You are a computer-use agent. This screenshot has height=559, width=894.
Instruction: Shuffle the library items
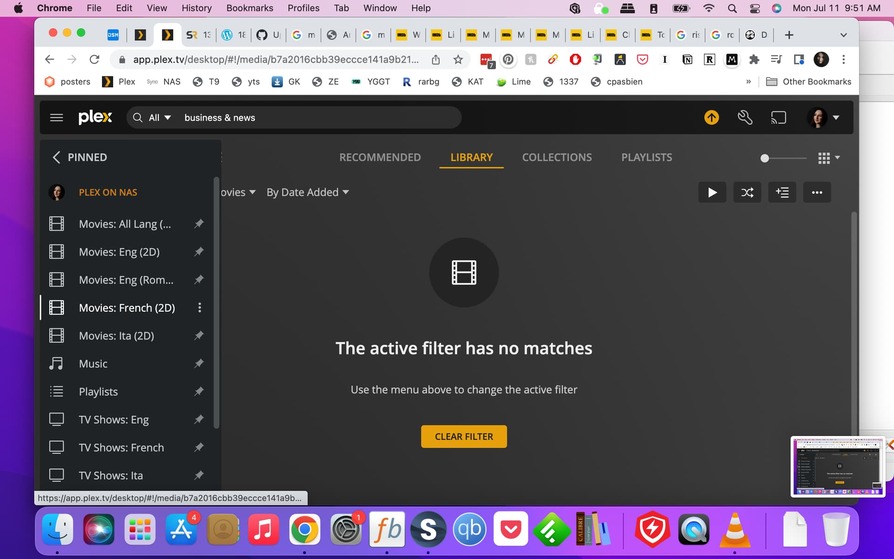pos(747,193)
